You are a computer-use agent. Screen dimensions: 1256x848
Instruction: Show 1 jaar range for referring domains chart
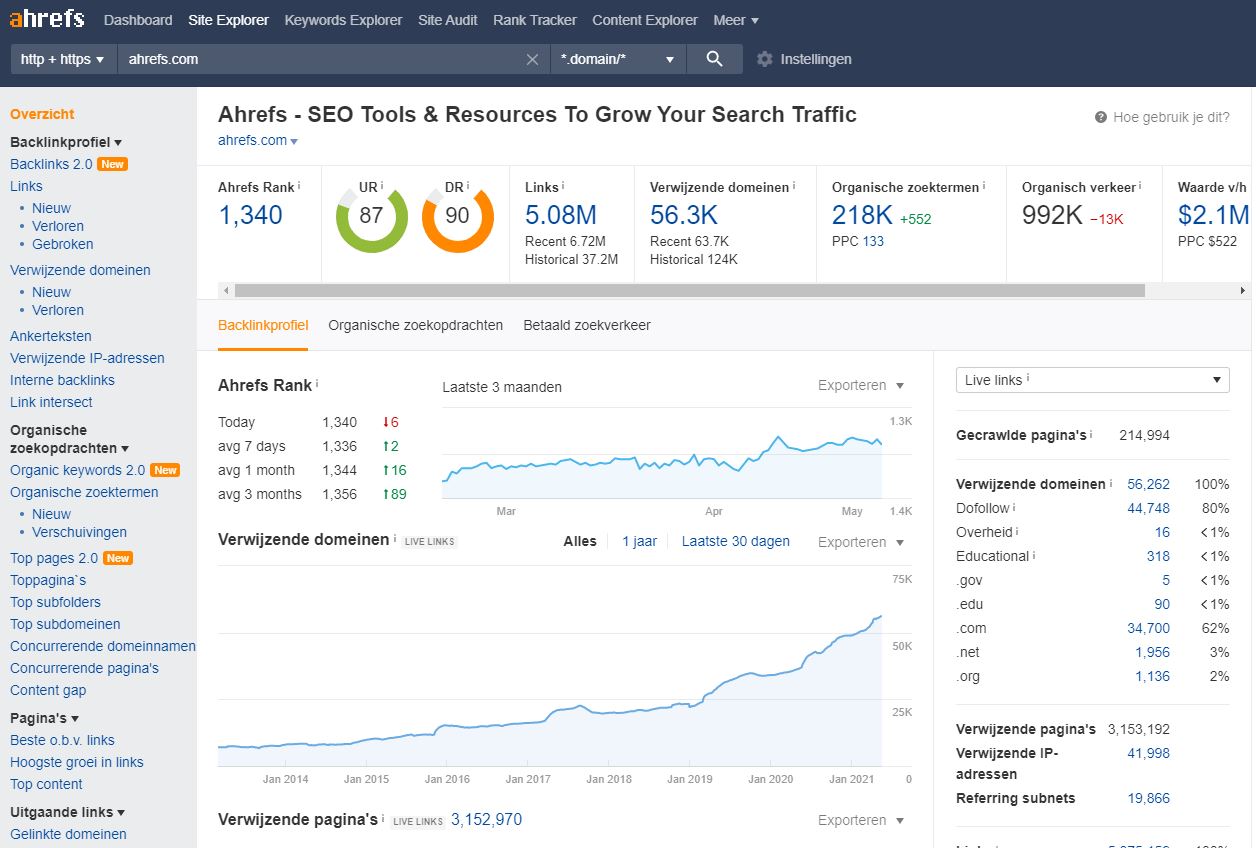(x=640, y=541)
